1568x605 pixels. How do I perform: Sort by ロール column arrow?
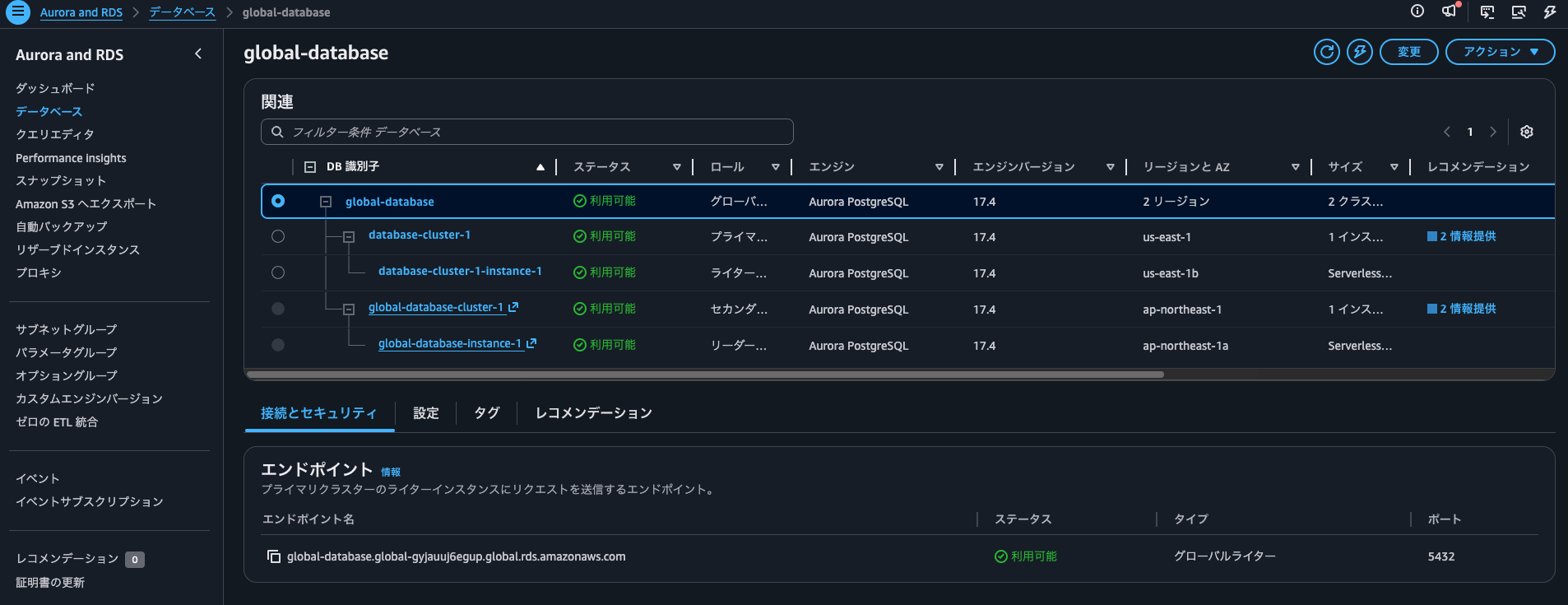(776, 167)
